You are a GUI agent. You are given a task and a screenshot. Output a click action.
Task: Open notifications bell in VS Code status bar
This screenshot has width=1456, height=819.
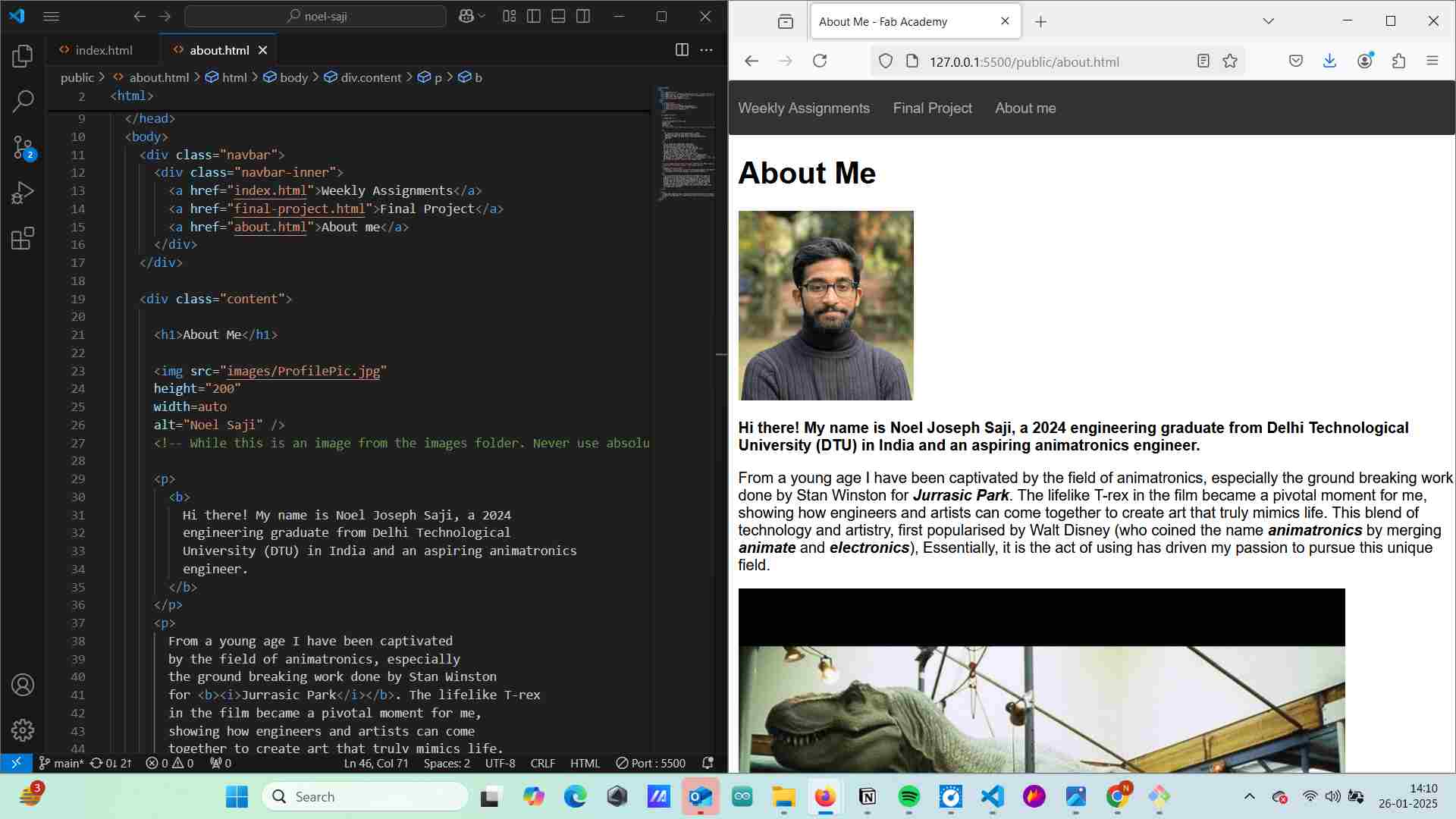point(708,764)
